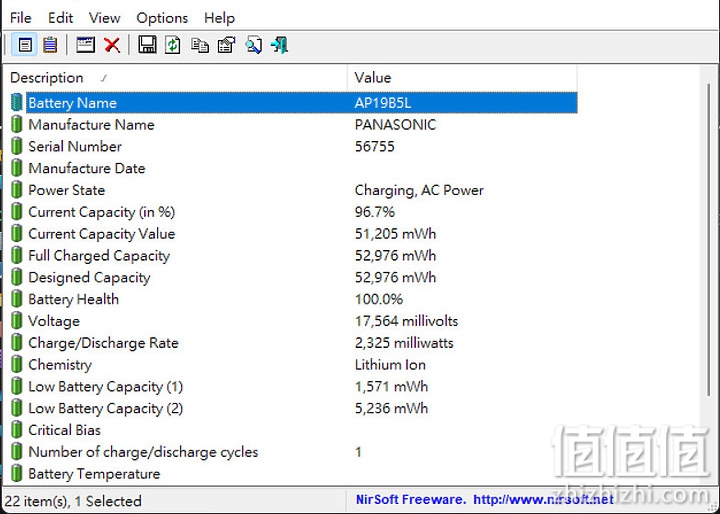Open the advanced options window icon
720x514 pixels.
pos(85,45)
